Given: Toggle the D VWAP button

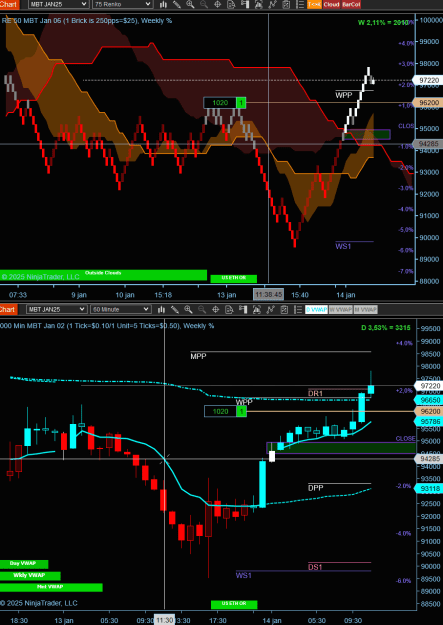Looking at the screenshot, I should click(316, 310).
